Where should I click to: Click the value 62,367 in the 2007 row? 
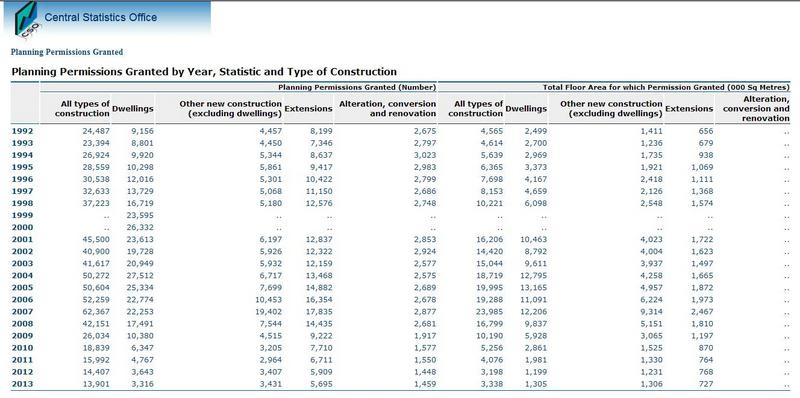(x=96, y=312)
